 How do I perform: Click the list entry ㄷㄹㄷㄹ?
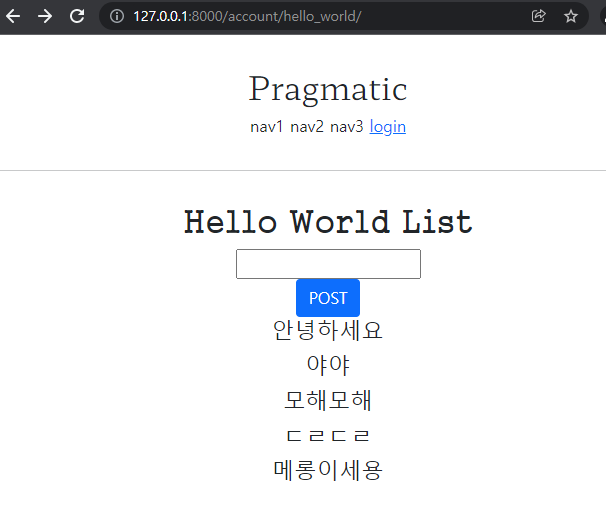[x=328, y=436]
